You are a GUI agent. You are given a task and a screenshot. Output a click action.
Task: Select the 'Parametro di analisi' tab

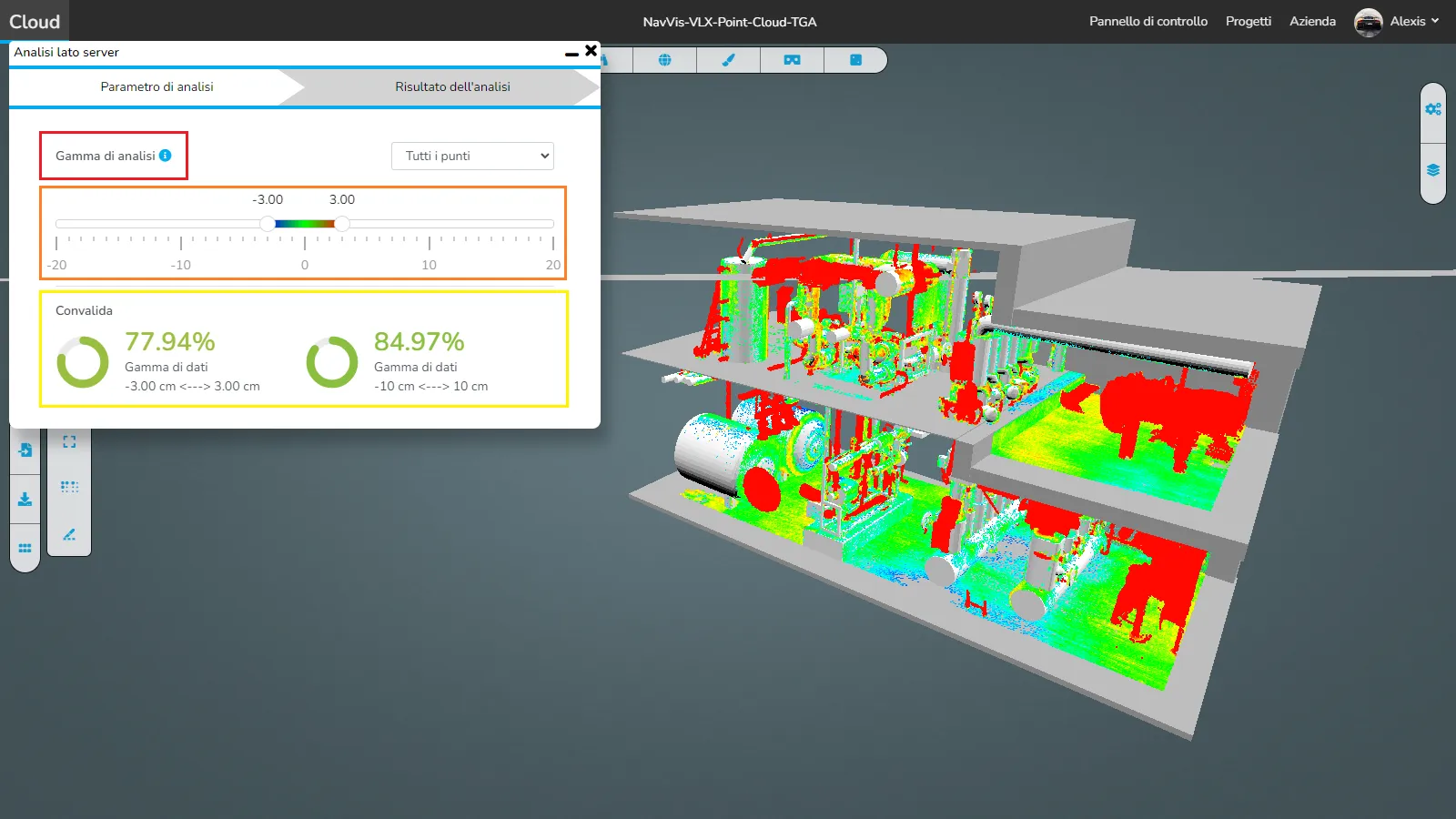pos(157,86)
